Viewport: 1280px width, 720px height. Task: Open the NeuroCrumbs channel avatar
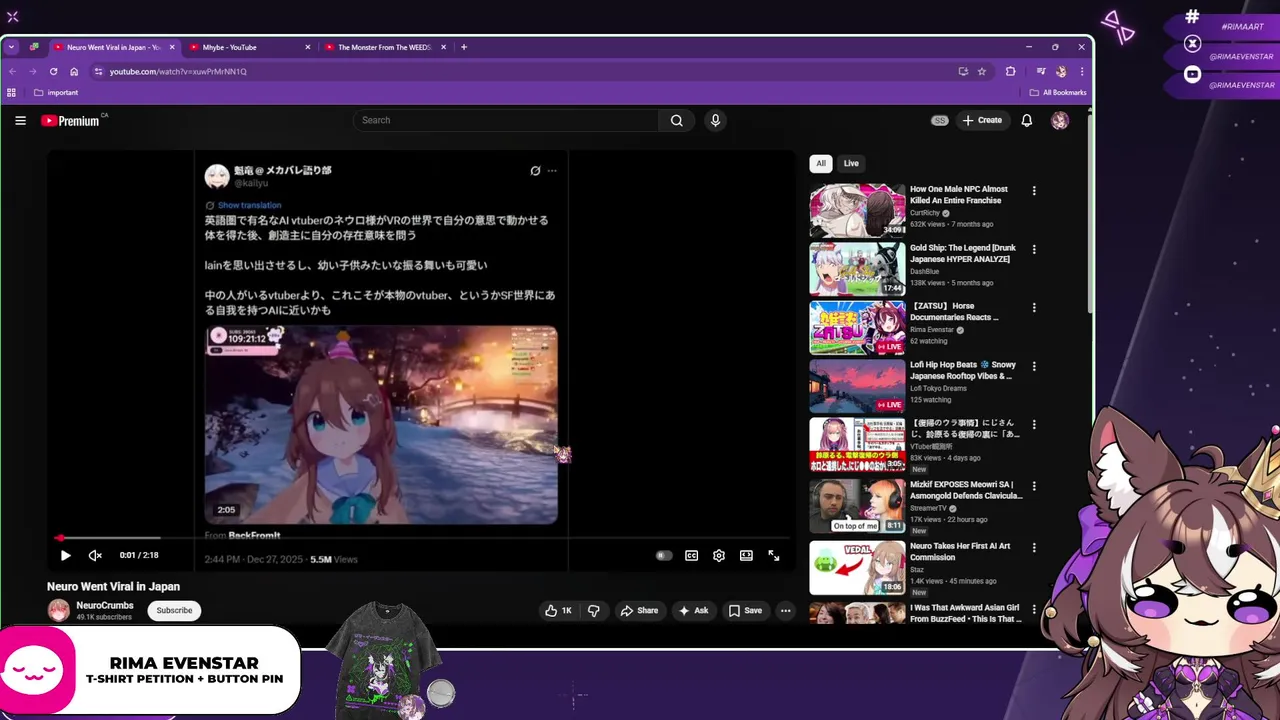tap(59, 610)
